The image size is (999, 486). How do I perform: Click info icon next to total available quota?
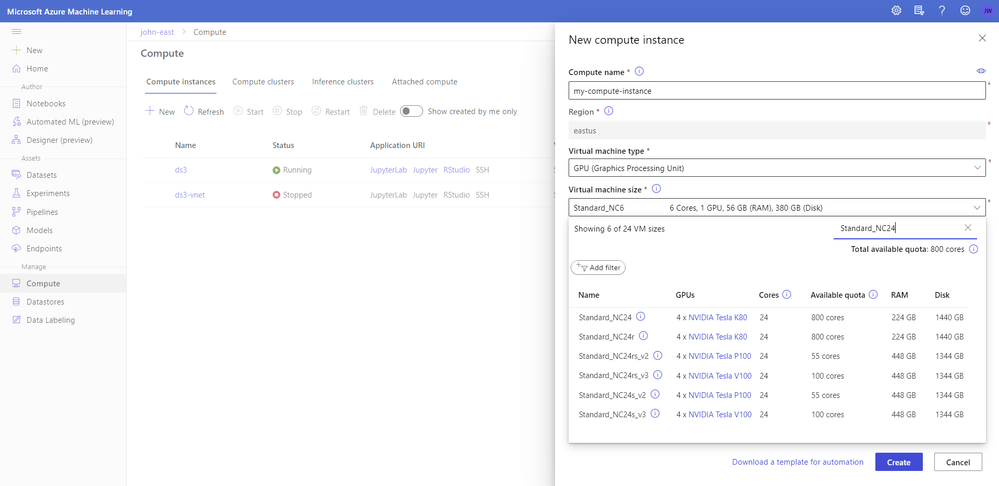pos(974,249)
